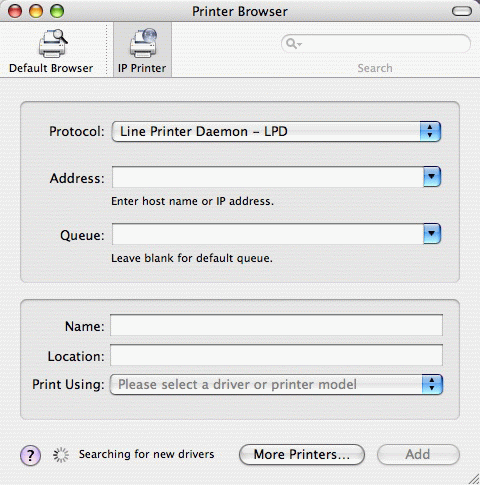Click the More Printers... button
The height and width of the screenshot is (485, 480).
pyautogui.click(x=302, y=454)
